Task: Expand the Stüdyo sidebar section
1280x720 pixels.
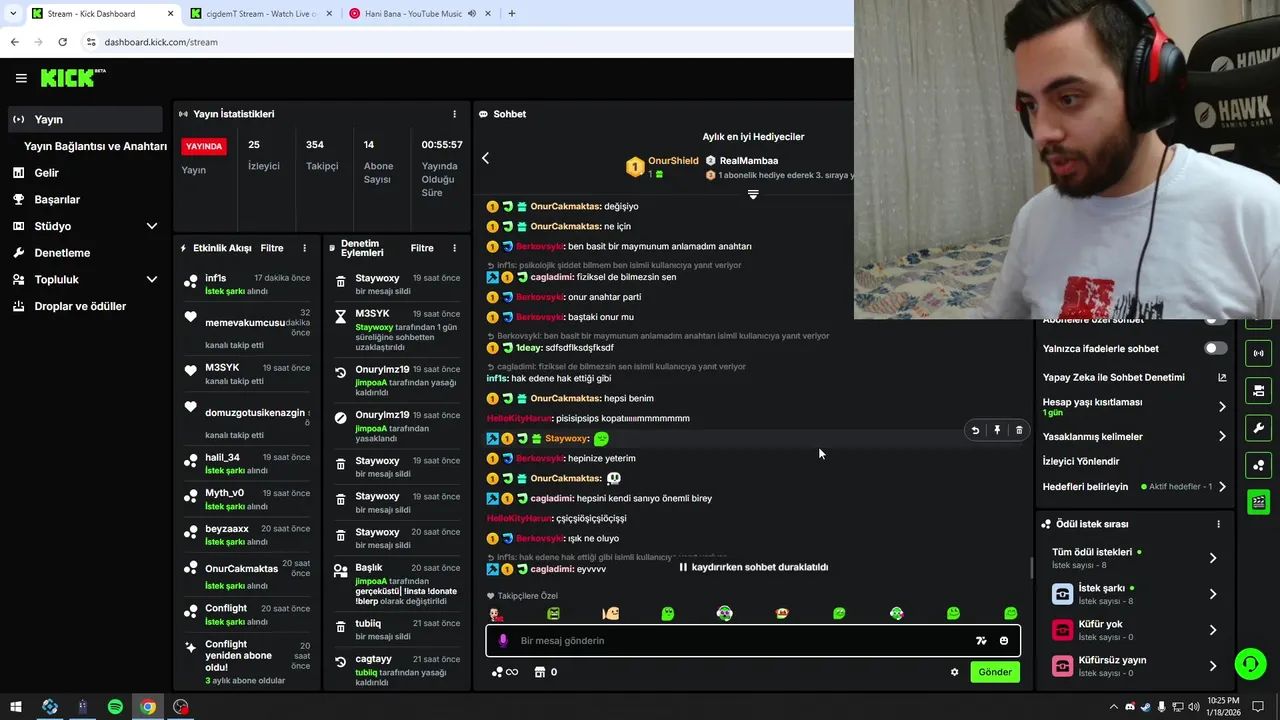Action: click(x=84, y=226)
